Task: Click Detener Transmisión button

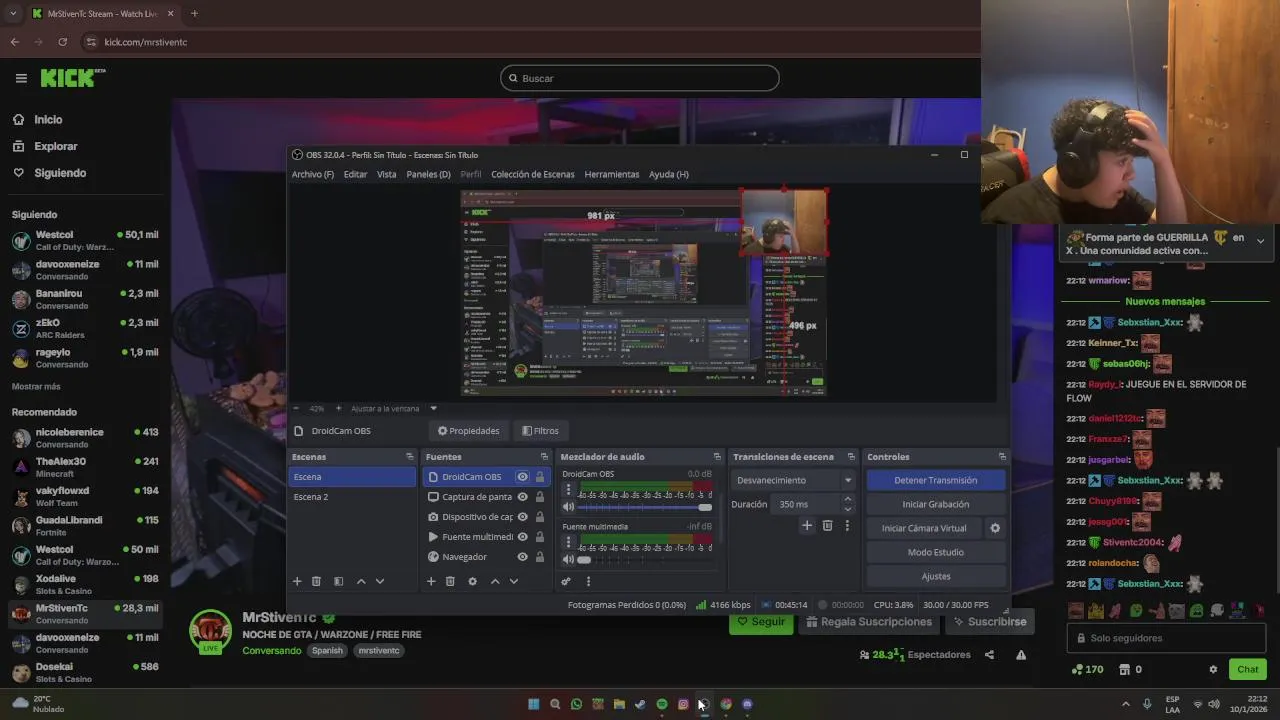Action: (936, 480)
